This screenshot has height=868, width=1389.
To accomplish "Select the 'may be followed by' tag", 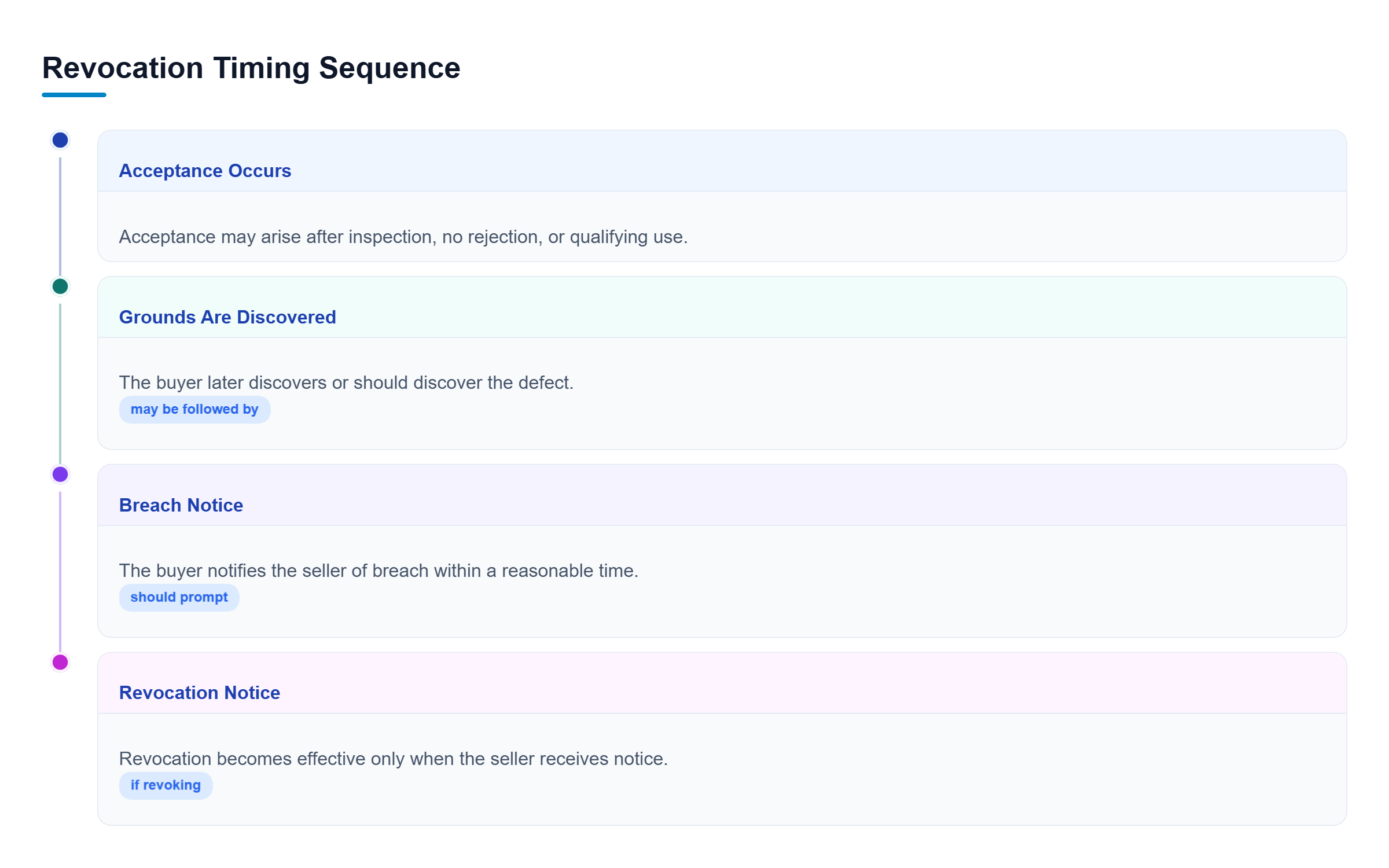I will (194, 410).
